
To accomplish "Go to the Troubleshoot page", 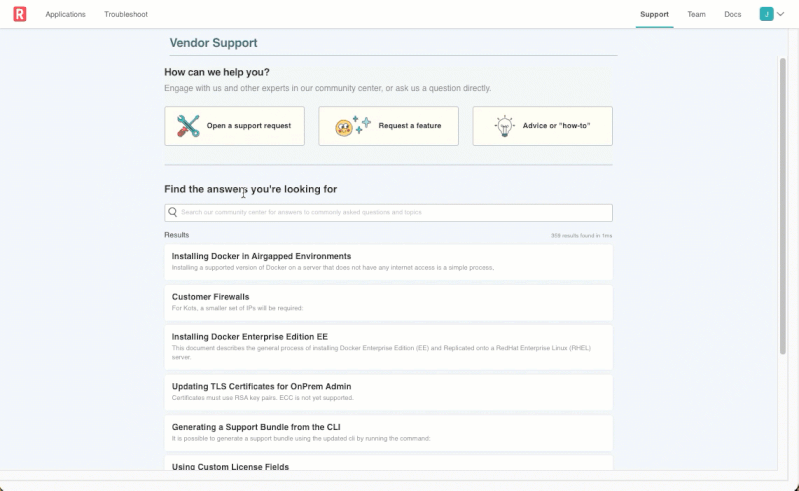I will click(126, 14).
